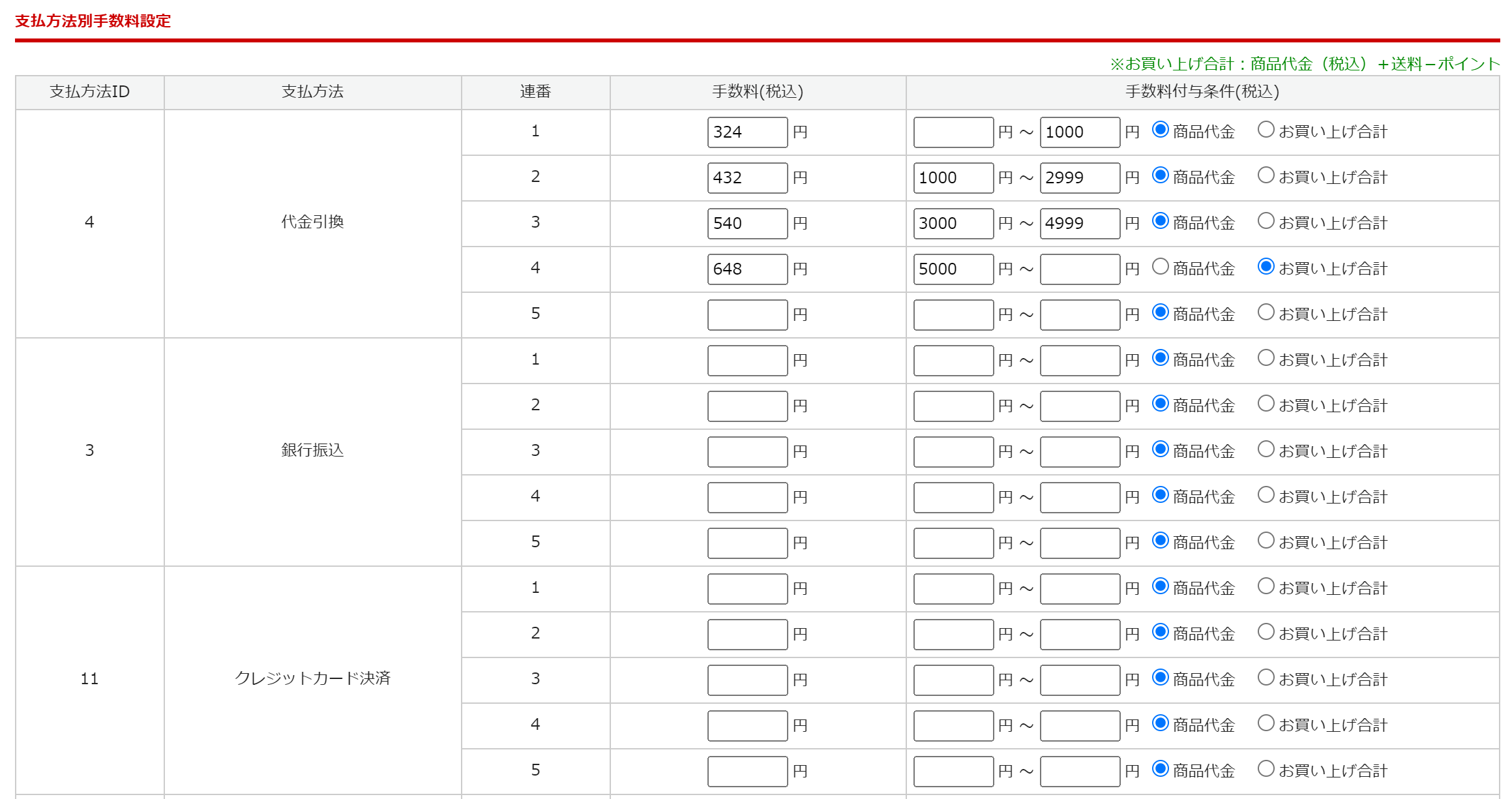Click the fee field containing 540
Viewport: 1512px width, 799px height.
(x=747, y=224)
